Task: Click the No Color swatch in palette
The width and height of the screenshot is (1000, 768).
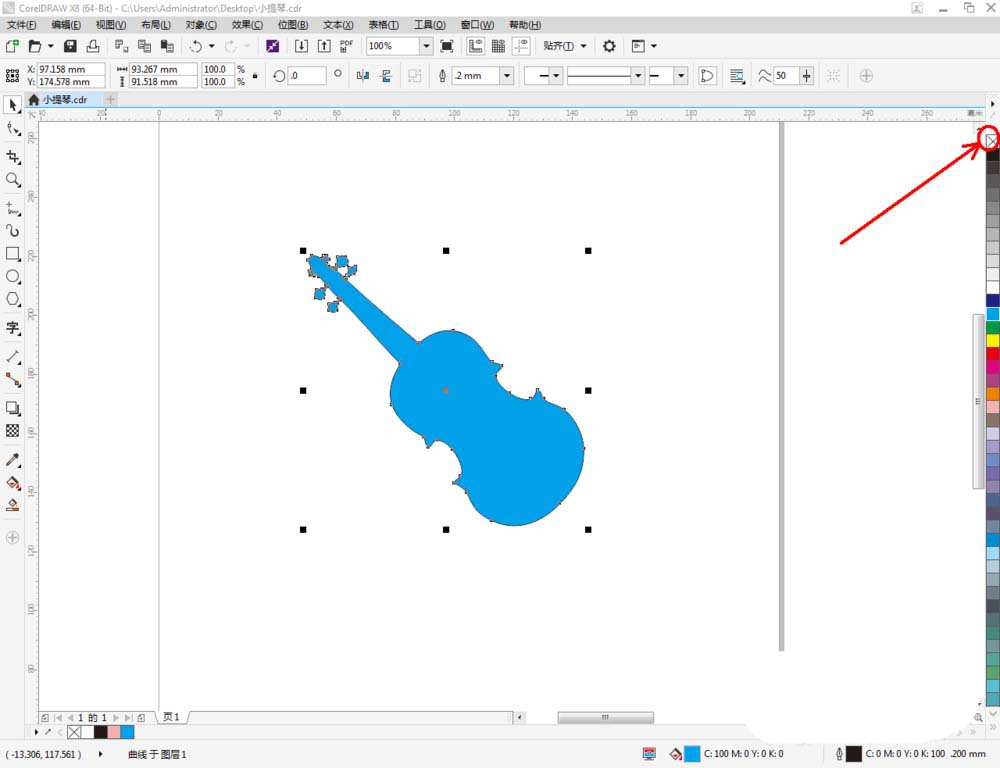Action: coord(992,141)
